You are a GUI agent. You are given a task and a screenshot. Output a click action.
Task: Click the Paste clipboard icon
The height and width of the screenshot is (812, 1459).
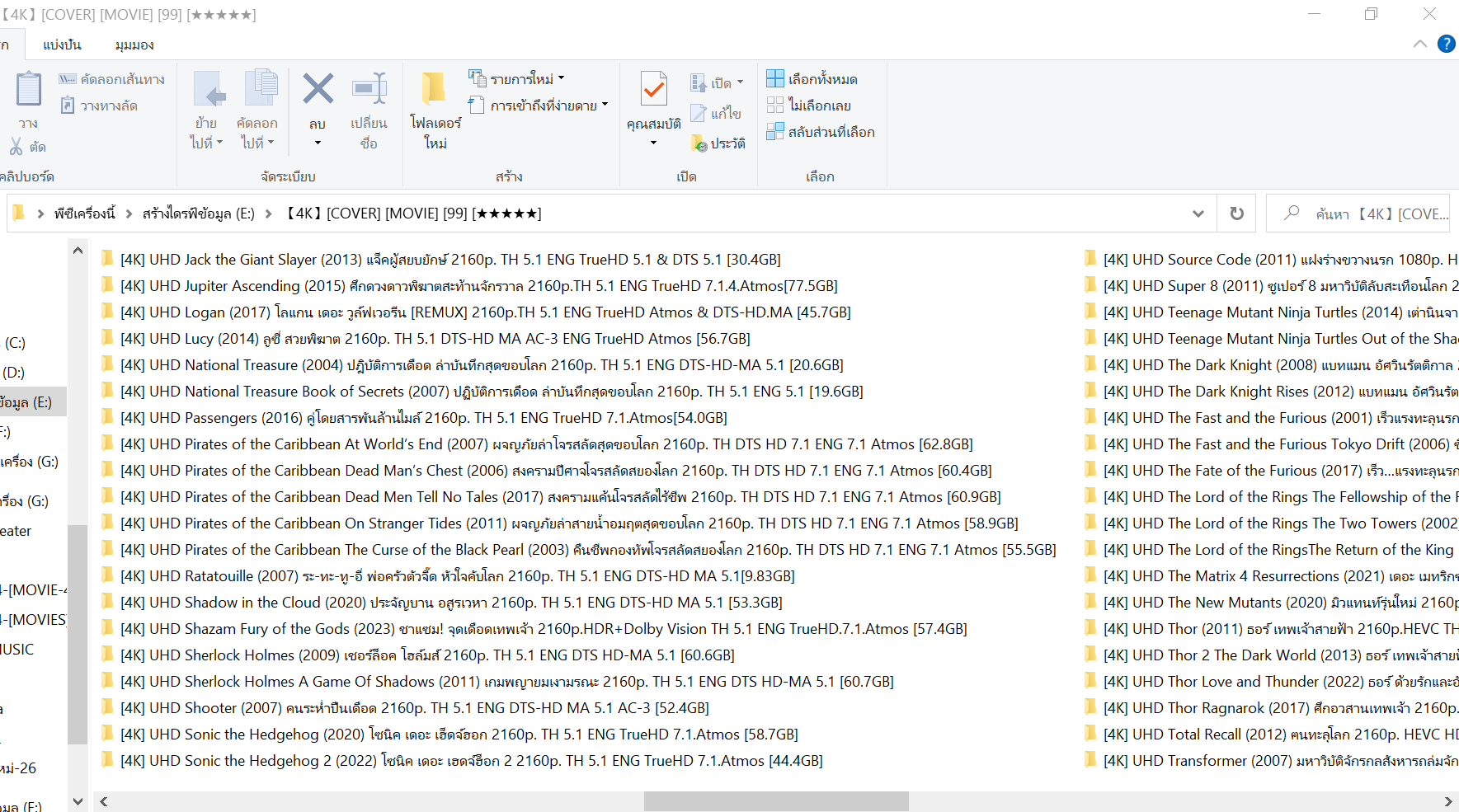click(29, 89)
